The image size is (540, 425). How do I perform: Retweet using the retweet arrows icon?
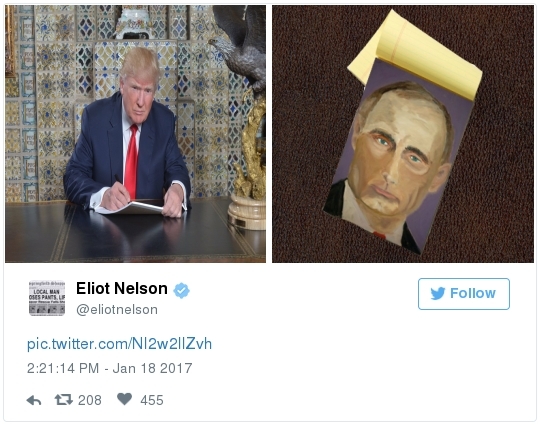(x=64, y=400)
